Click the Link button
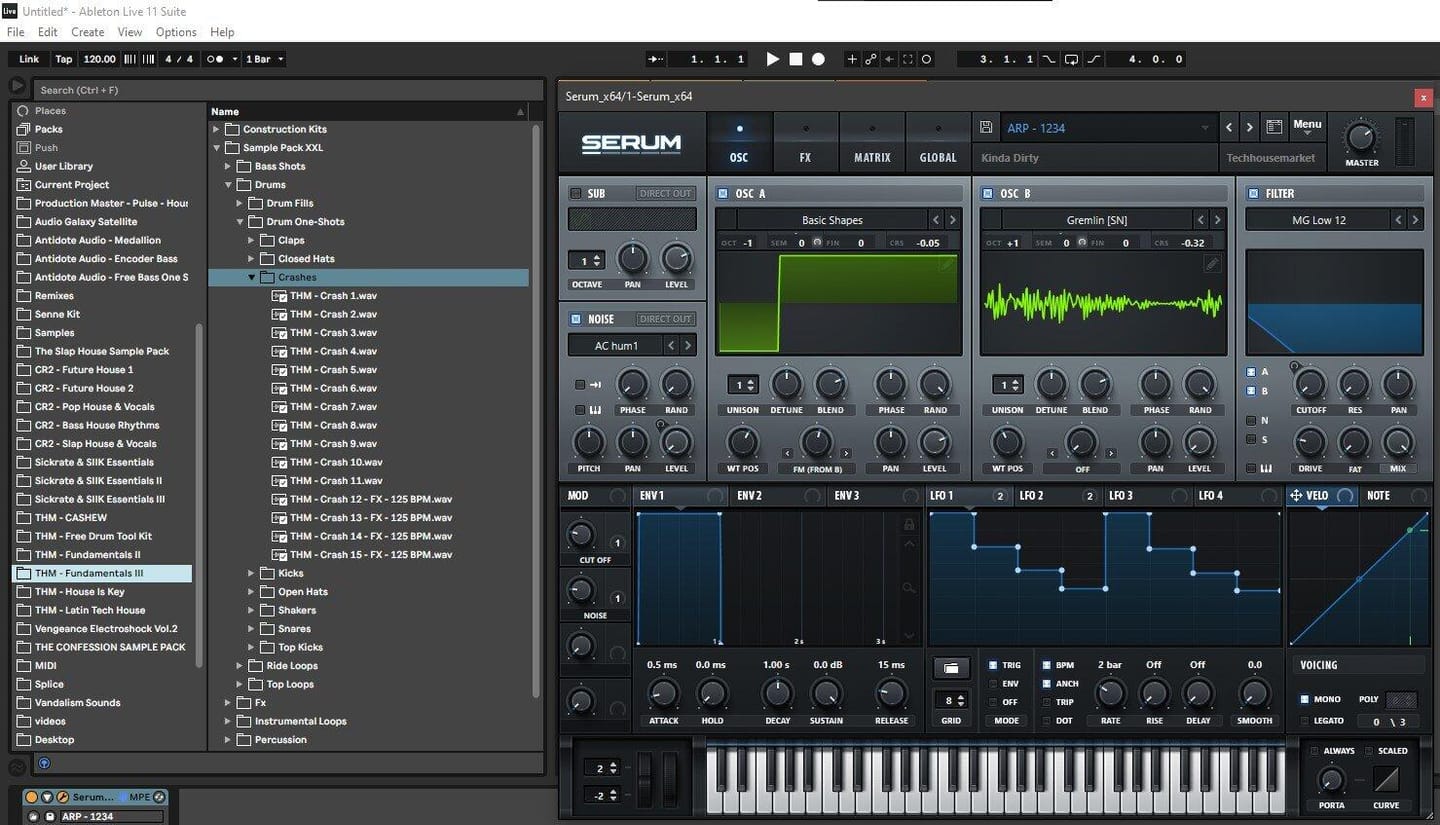This screenshot has height=825, width=1440. click(x=29, y=59)
